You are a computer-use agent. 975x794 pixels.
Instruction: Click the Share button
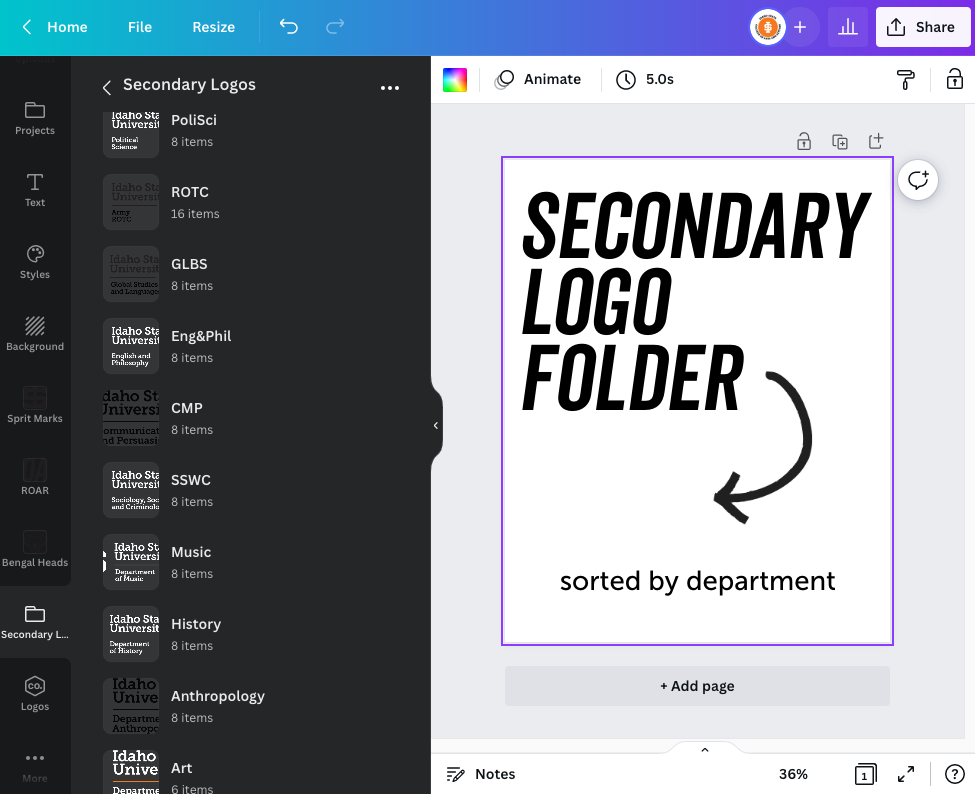click(921, 27)
